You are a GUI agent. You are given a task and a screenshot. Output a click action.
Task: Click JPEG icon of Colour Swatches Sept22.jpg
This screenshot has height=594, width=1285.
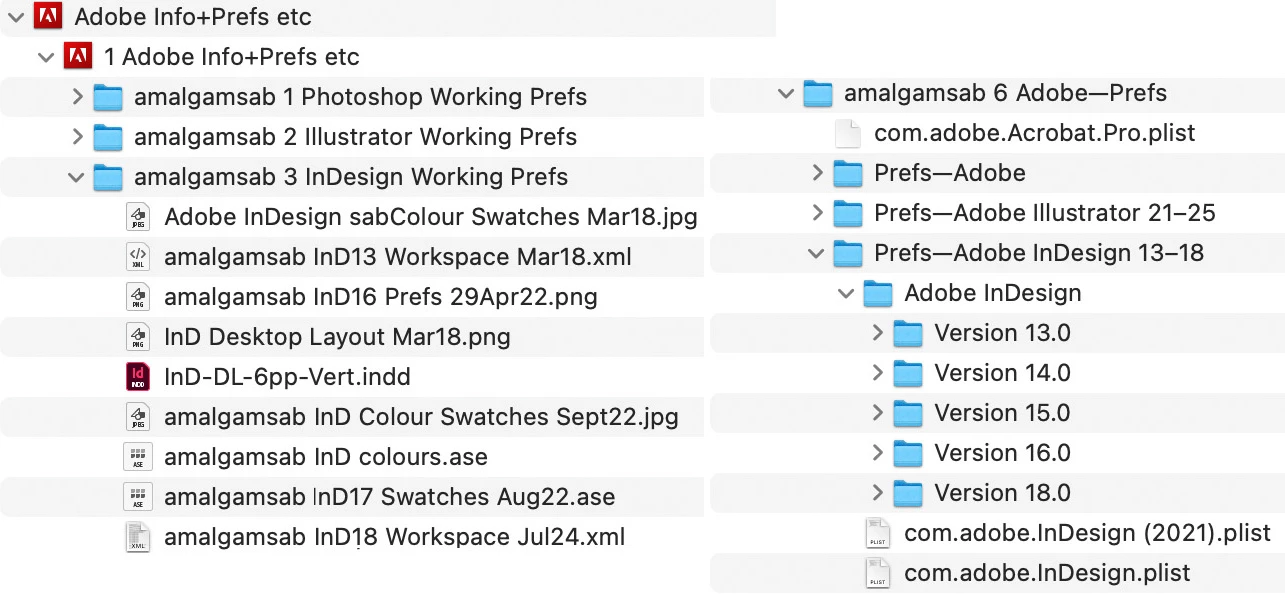click(138, 416)
